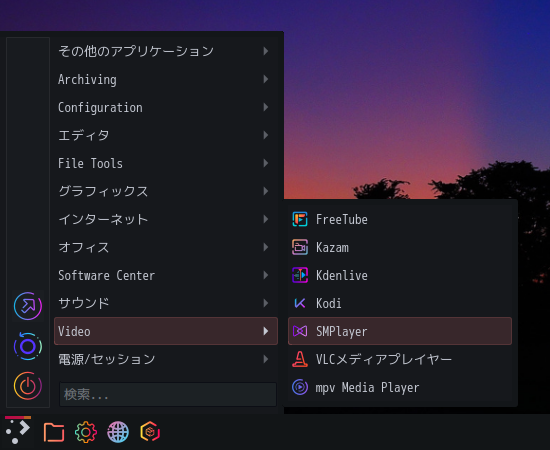Click the power off icon in sidebar
Viewport: 550px width, 450px height.
(28, 386)
